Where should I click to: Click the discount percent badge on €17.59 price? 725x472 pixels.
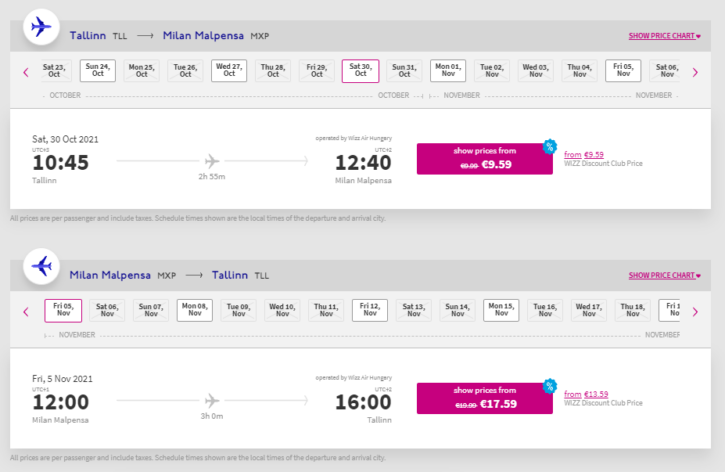tap(549, 386)
